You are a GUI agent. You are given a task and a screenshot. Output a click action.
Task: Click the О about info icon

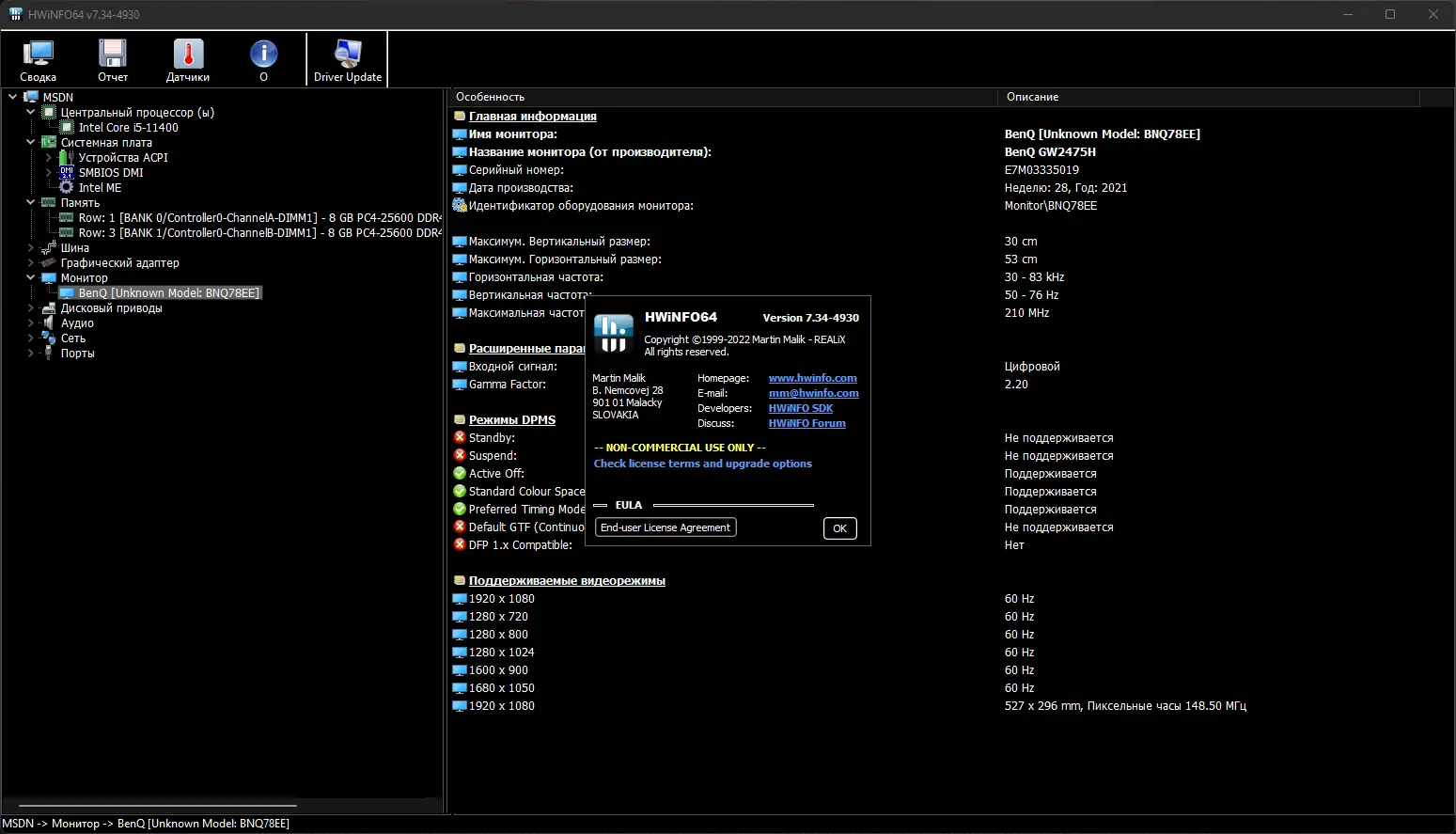coord(263,55)
